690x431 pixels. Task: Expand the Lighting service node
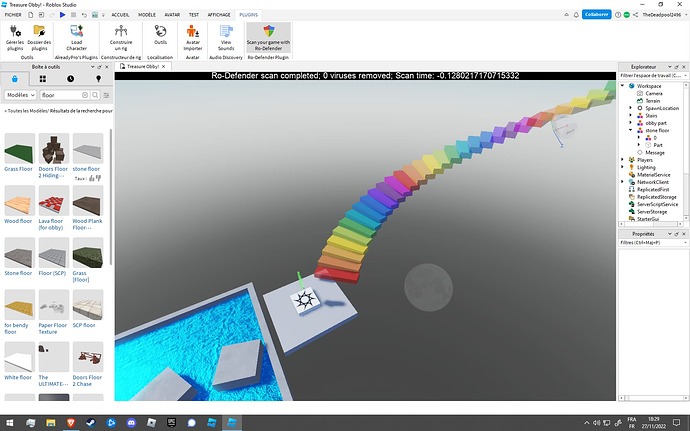coord(623,167)
